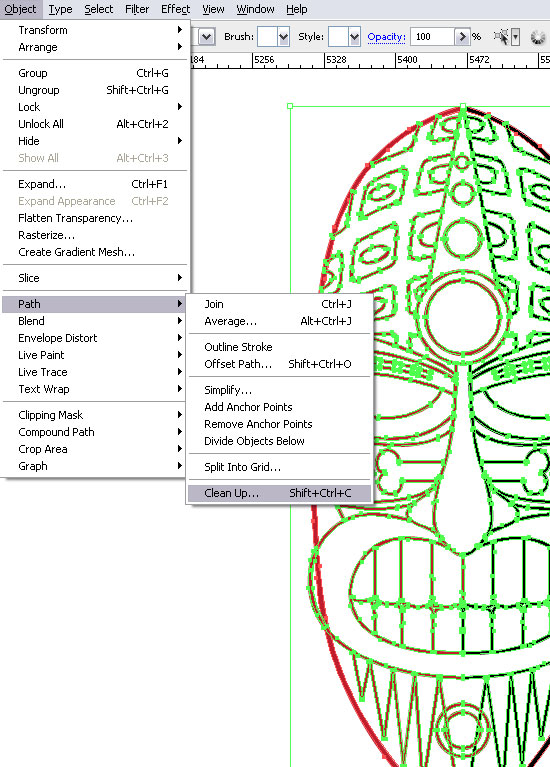Image resolution: width=550 pixels, height=767 pixels.
Task: Choose Simplify... in Path submenu
Action: coord(279,390)
